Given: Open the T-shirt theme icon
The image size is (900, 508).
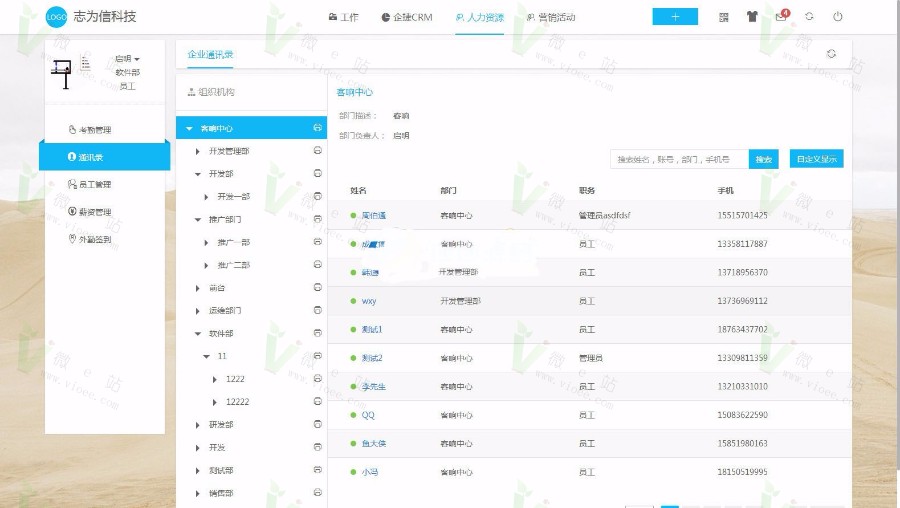Looking at the screenshot, I should pos(752,17).
